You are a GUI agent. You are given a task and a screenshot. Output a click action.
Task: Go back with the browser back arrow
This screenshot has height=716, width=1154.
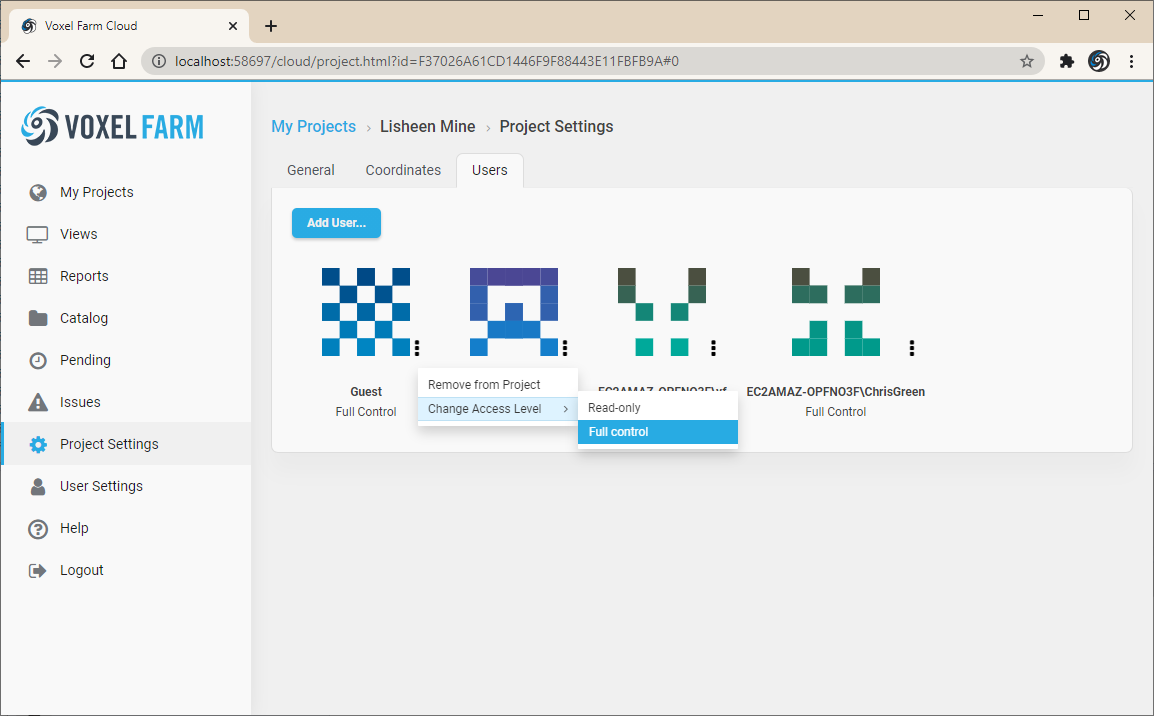(23, 61)
